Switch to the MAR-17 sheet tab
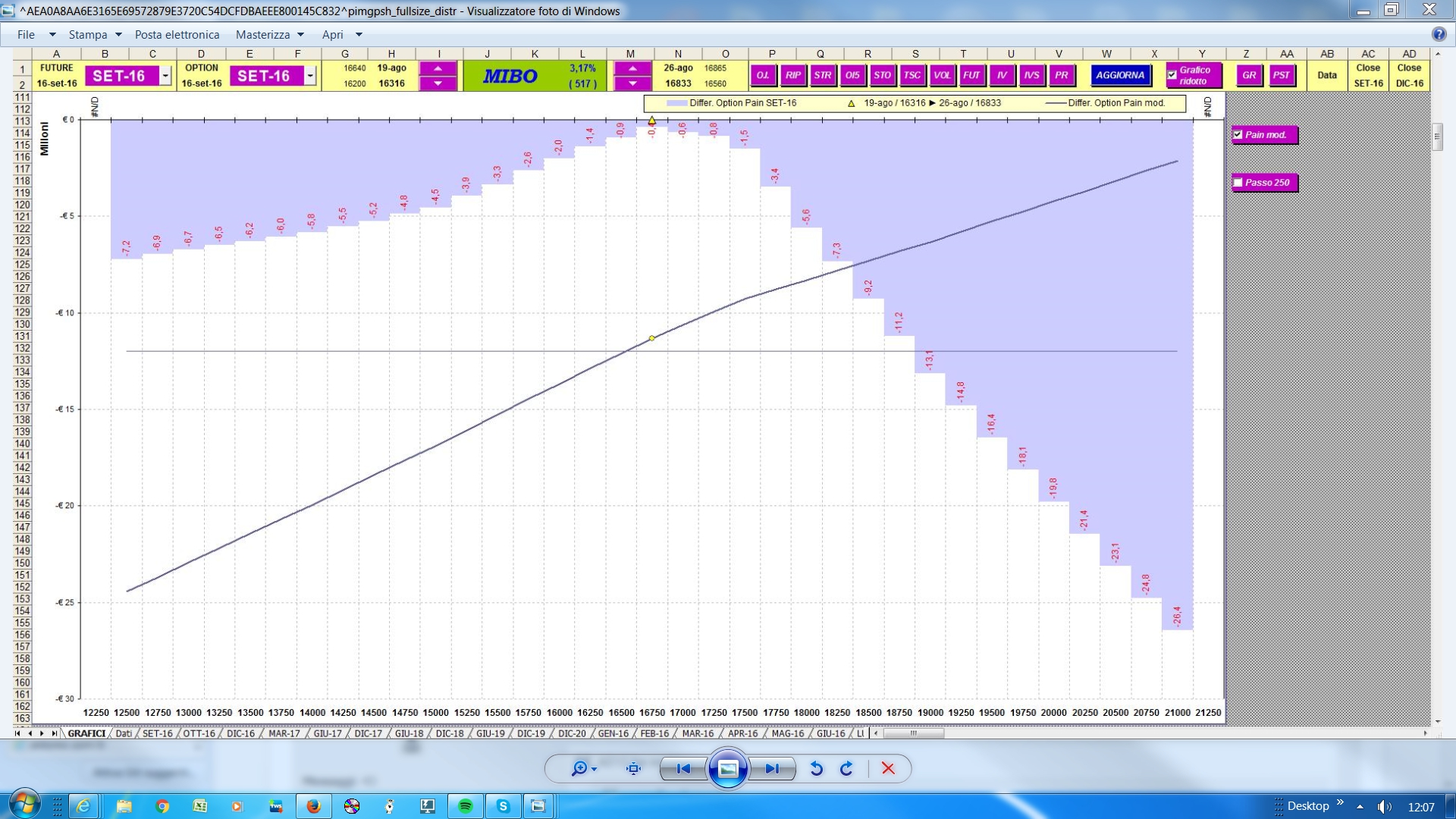This screenshot has height=819, width=1456. click(284, 733)
